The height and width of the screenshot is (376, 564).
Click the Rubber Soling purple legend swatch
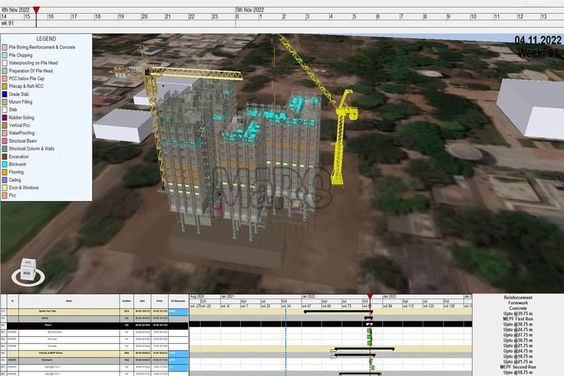click(5, 117)
